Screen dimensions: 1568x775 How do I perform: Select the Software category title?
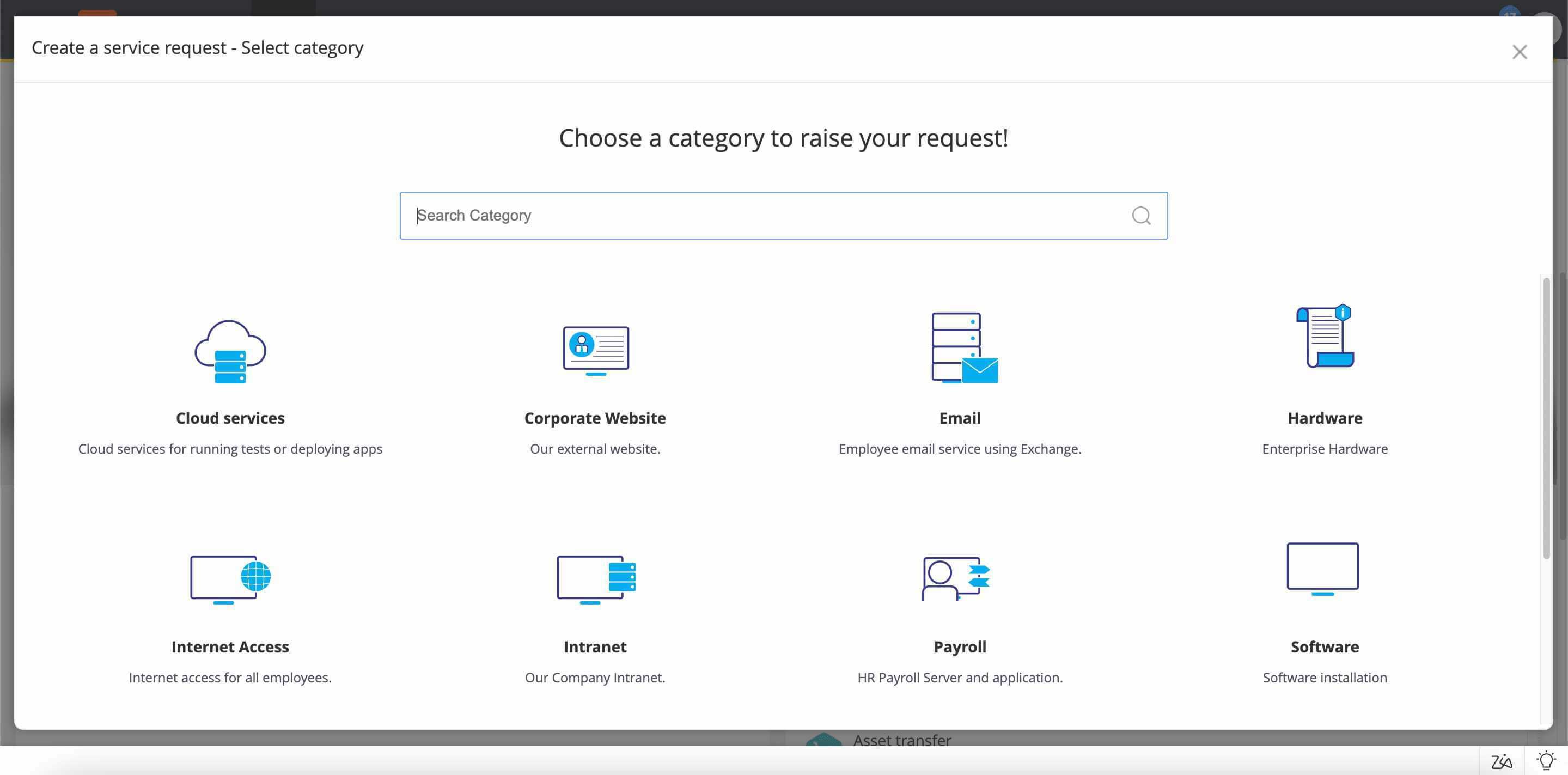(x=1325, y=646)
